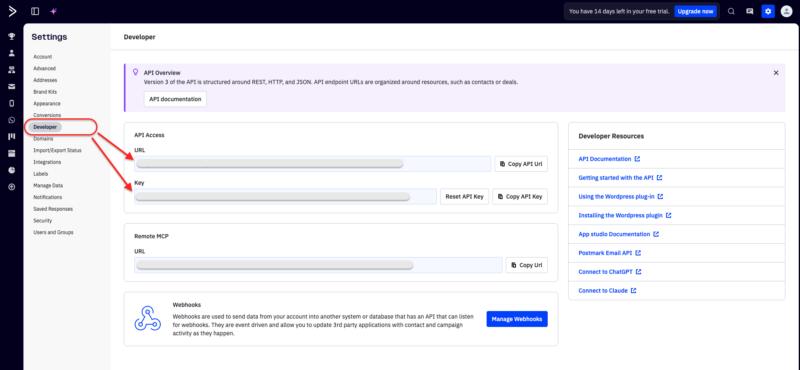Select Appearance in Settings menu
The image size is (800, 370).
coord(47,104)
